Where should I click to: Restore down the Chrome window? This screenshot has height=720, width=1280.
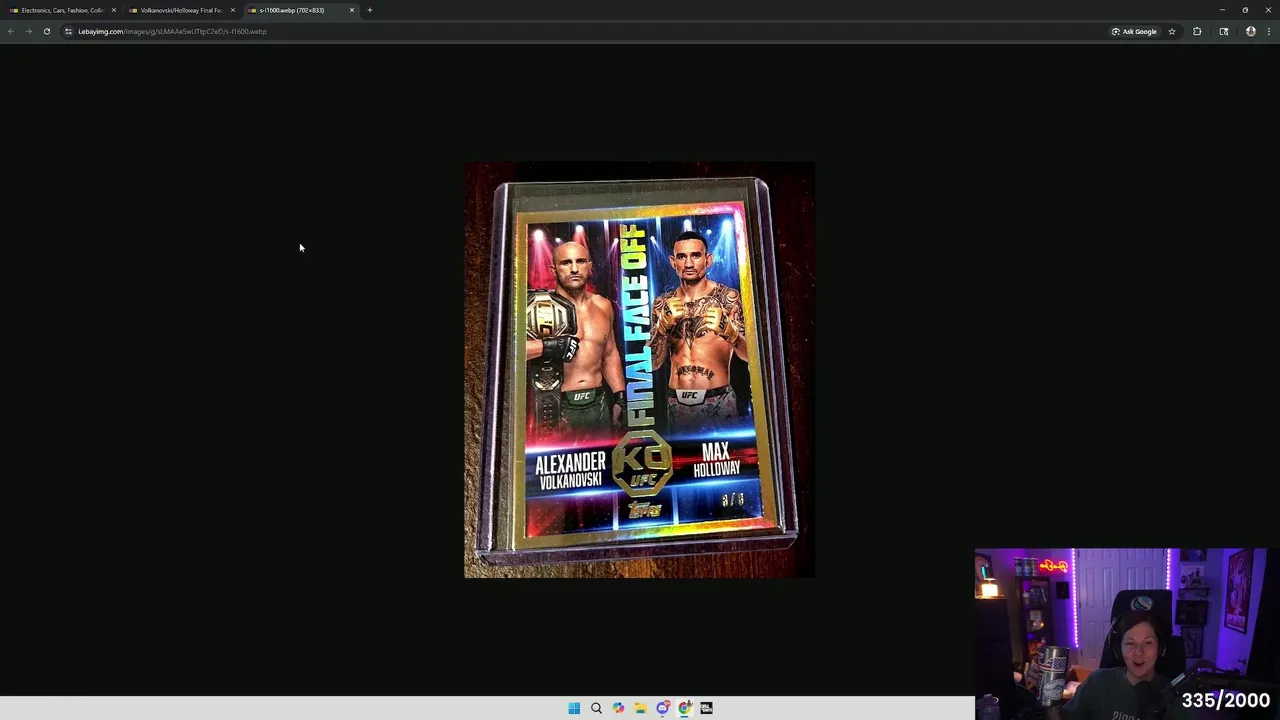(1245, 10)
